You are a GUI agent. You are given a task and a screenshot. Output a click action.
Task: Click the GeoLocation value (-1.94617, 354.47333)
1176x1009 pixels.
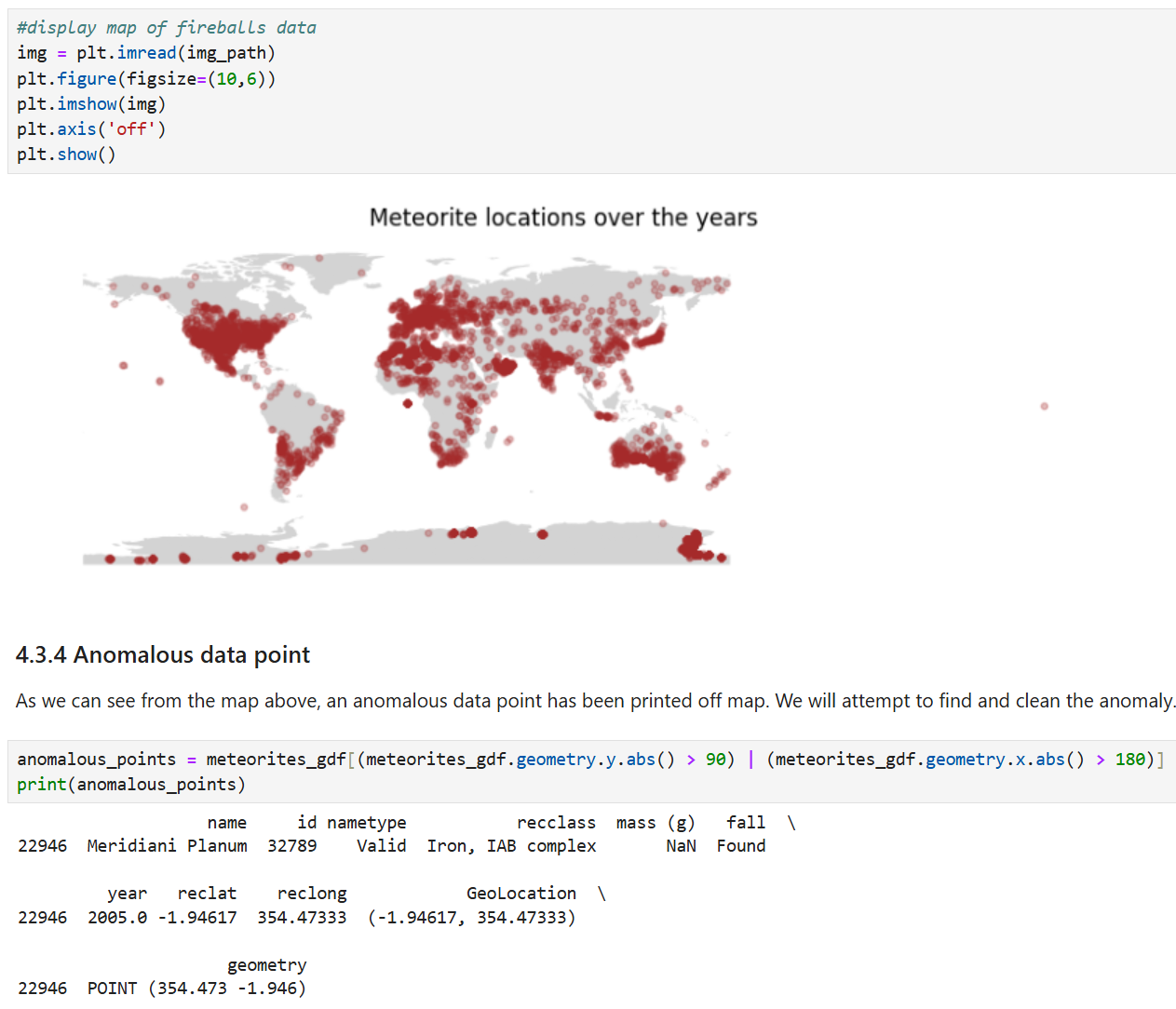point(472,918)
